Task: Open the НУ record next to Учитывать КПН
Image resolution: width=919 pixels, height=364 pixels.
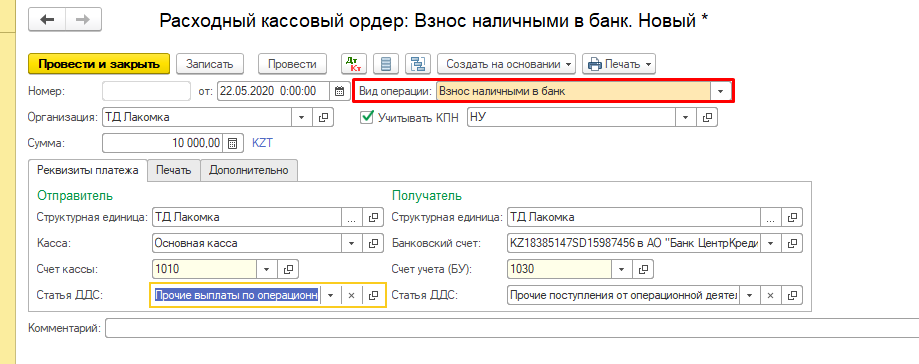Action: click(x=707, y=117)
